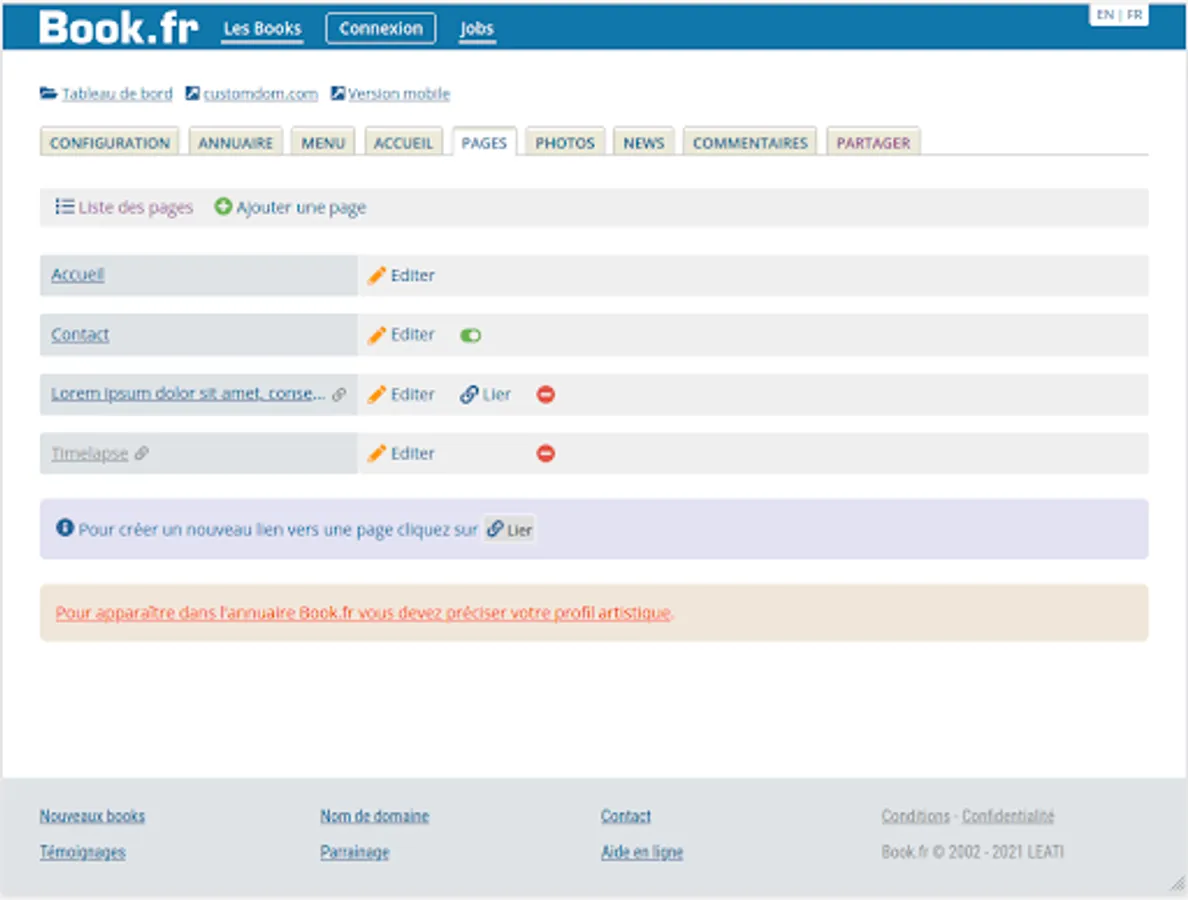Open the footer Contact link
The width and height of the screenshot is (1188, 900).
click(x=625, y=816)
